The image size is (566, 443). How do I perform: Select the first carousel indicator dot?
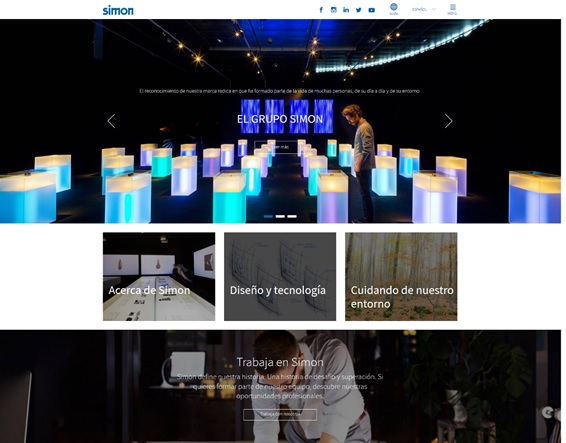[268, 216]
